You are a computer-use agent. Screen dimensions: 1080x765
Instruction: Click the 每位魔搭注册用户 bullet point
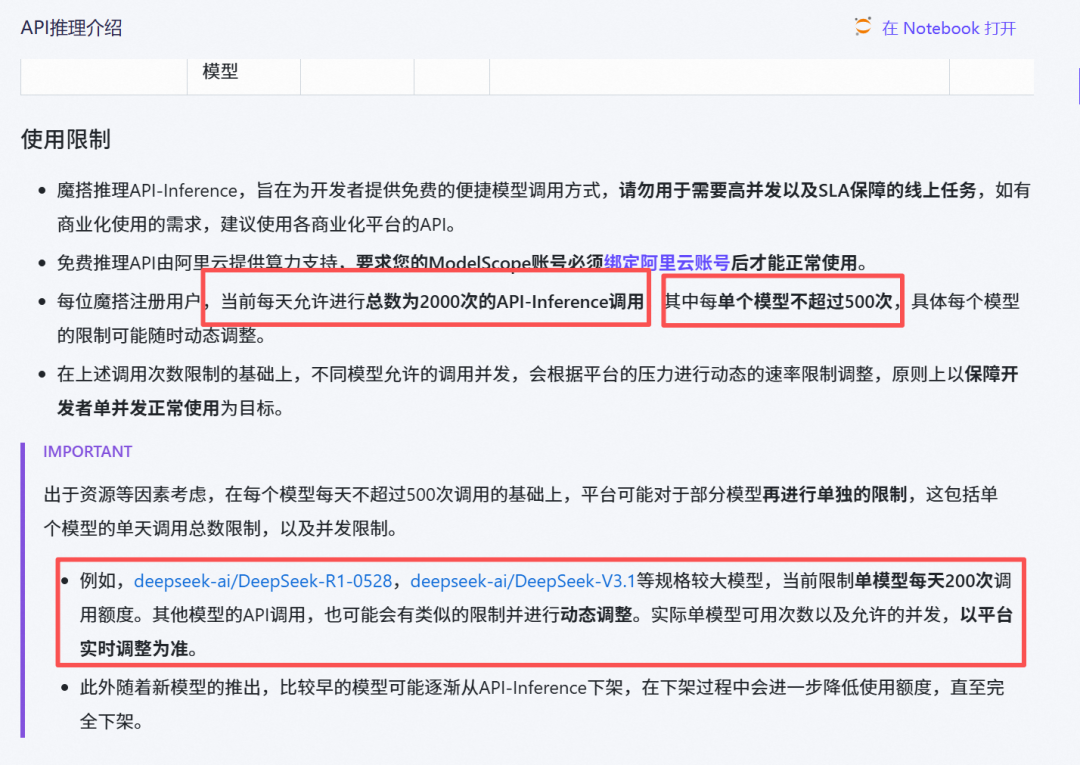click(x=120, y=300)
